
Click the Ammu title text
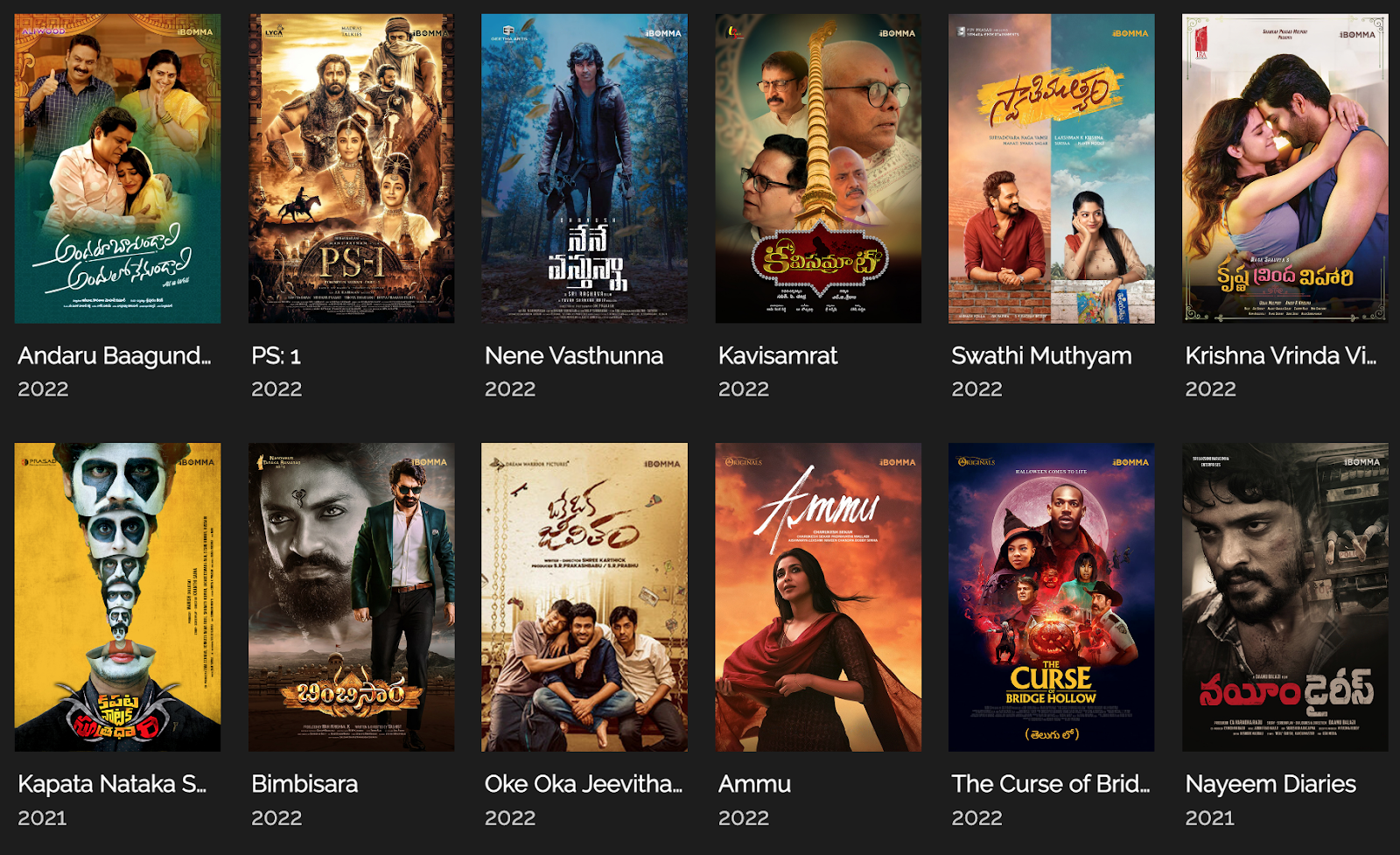pos(754,783)
